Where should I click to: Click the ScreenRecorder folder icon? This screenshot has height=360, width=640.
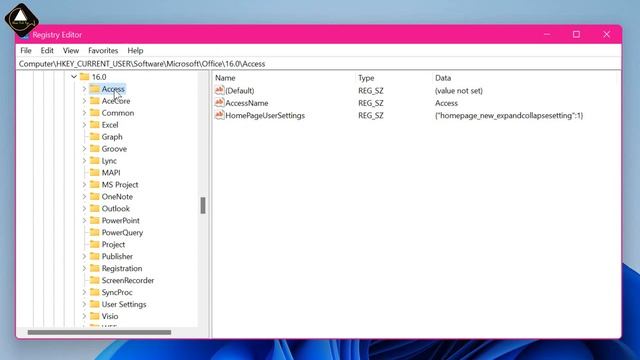[95, 280]
